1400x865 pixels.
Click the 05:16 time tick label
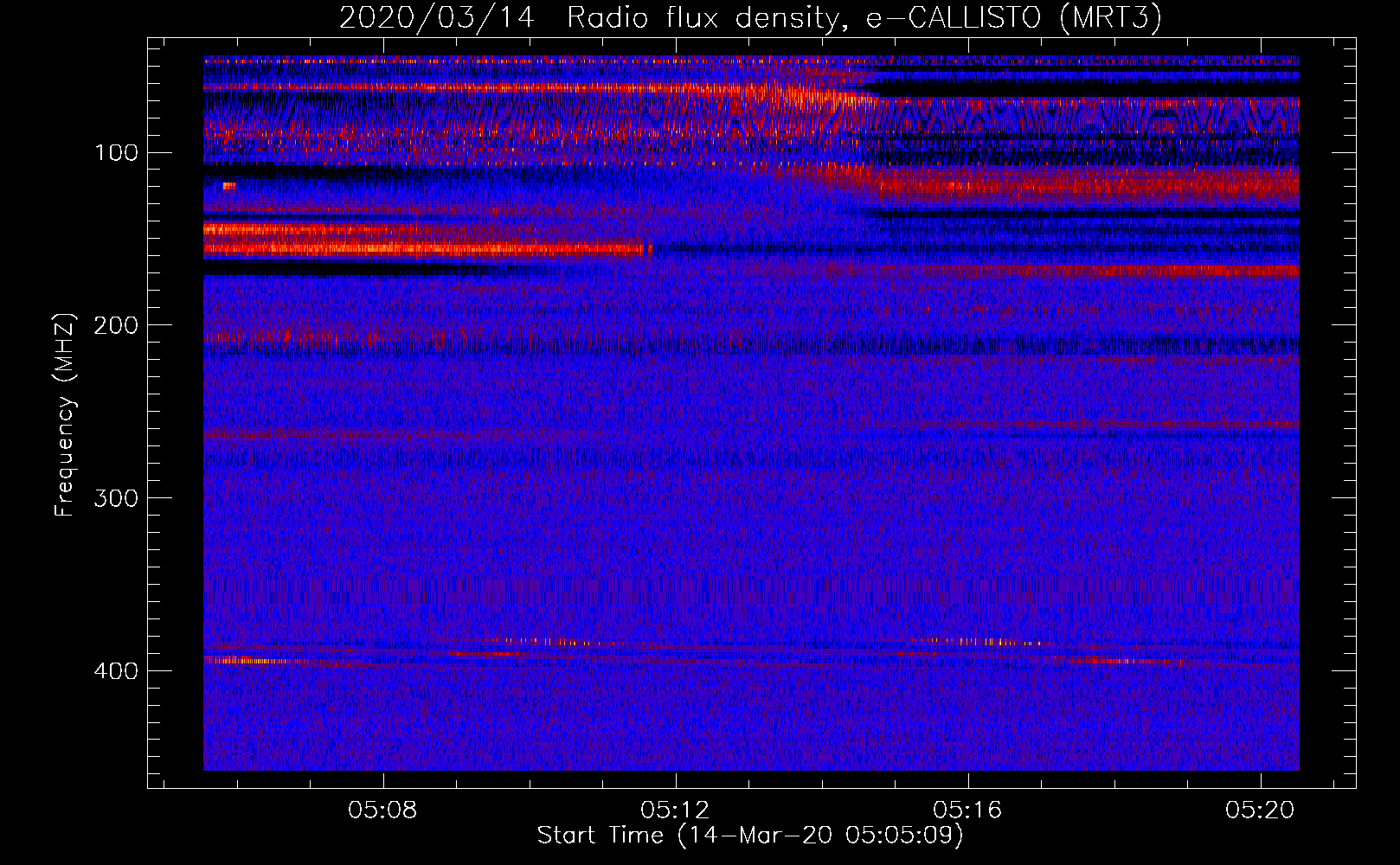[967, 810]
